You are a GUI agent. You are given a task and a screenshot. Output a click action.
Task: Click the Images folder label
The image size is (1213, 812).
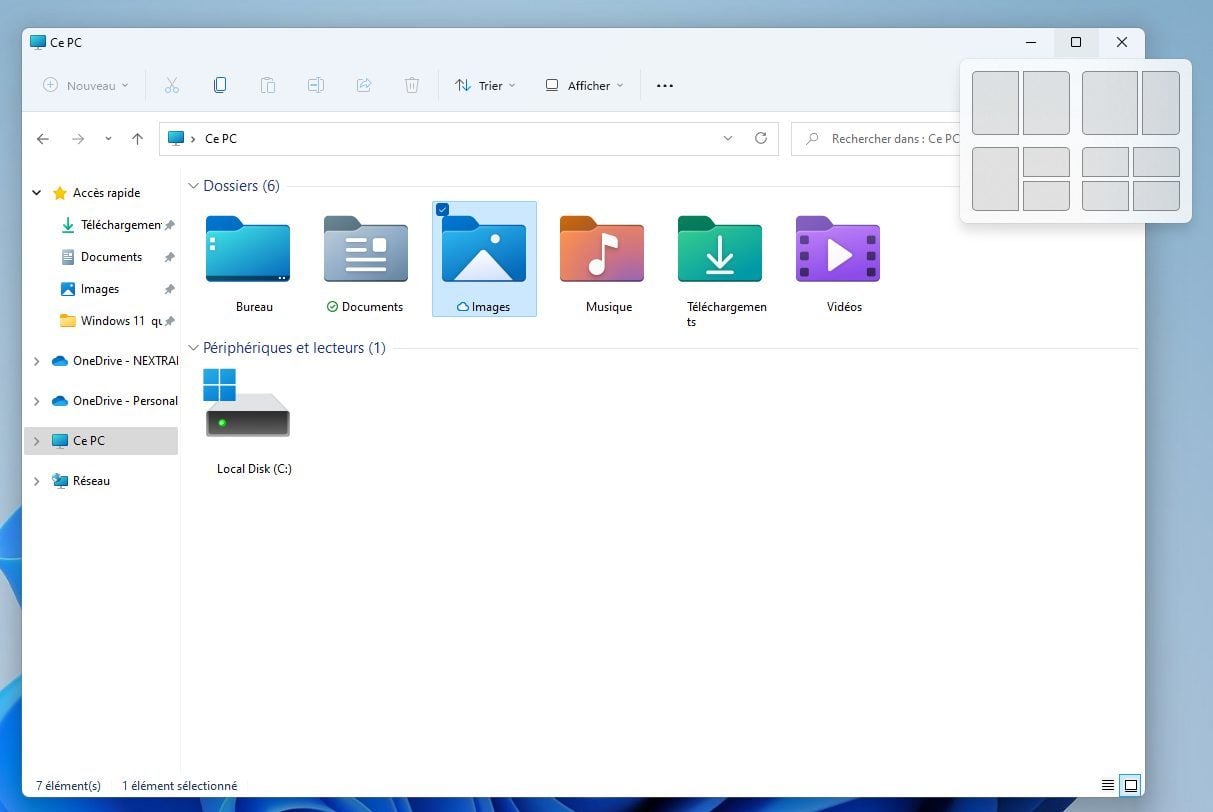pyautogui.click(x=491, y=307)
